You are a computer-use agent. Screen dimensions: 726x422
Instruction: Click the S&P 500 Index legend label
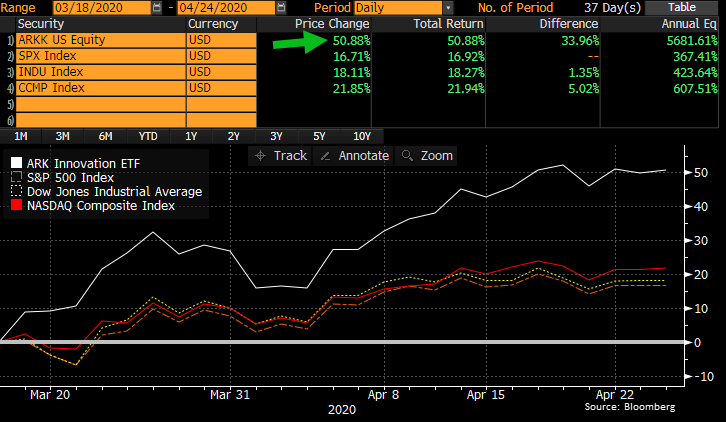[70, 177]
